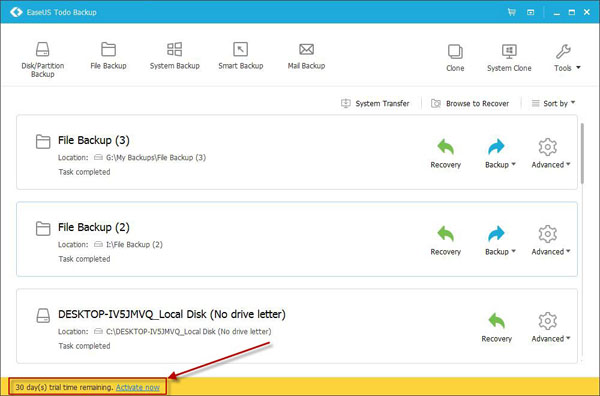Screen dimensions: 600x396
Task: Click the G:\My Backups\File Backup (3) location path
Action: (156, 157)
